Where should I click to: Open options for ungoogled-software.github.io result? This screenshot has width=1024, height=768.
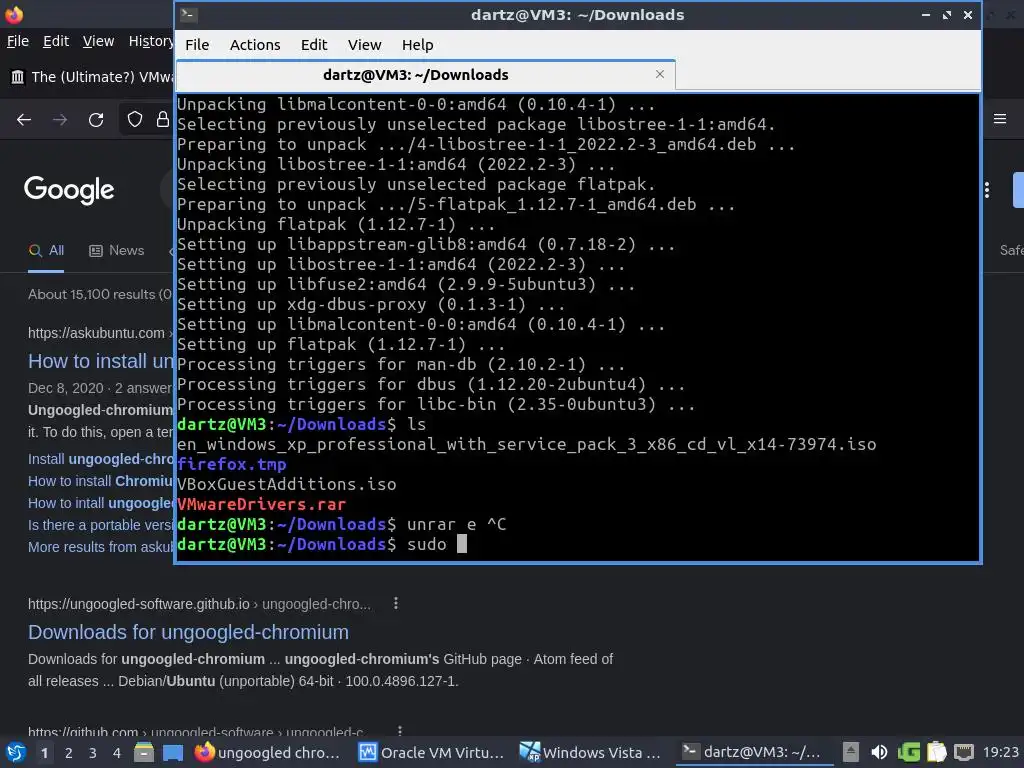tap(396, 603)
